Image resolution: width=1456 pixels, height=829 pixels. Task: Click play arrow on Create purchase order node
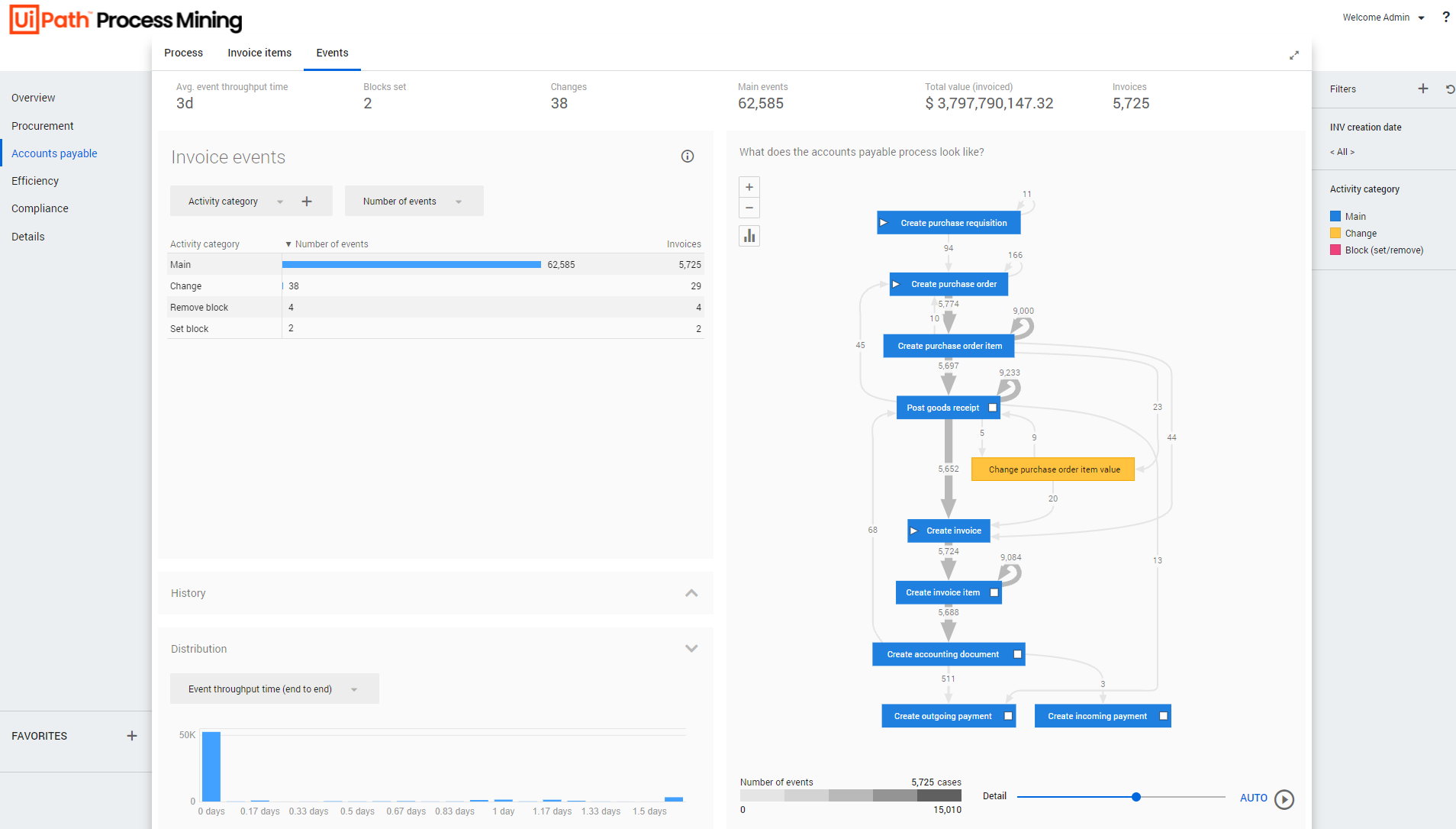pyautogui.click(x=896, y=284)
